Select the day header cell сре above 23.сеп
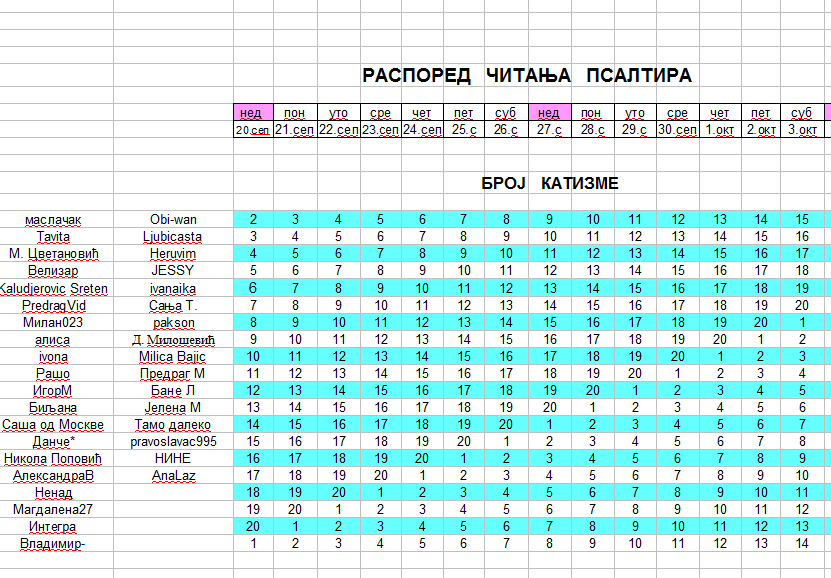Screen dimensions: 831x578 (x=381, y=112)
